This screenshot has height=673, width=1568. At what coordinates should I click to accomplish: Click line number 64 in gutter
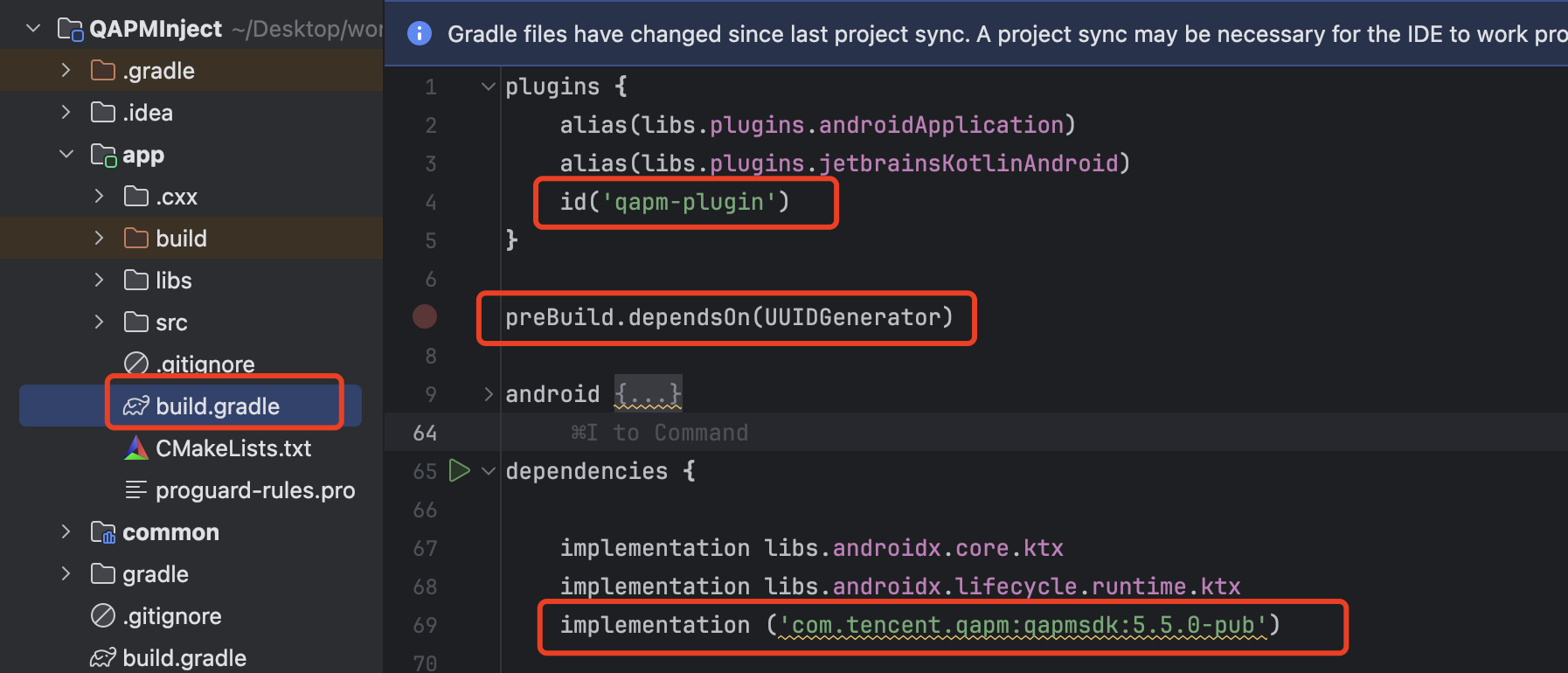[x=425, y=433]
